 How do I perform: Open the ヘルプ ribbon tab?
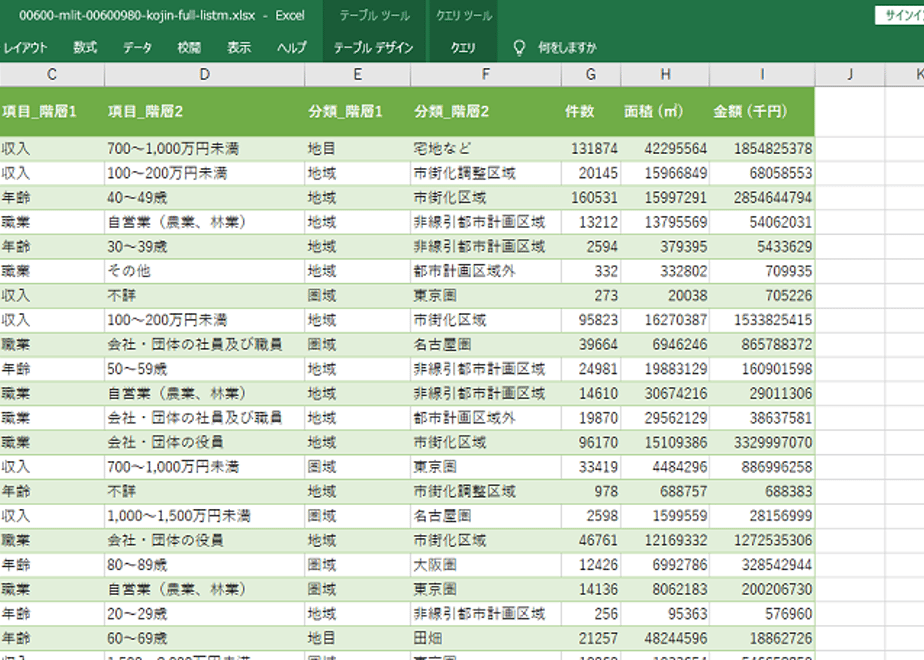(x=292, y=48)
